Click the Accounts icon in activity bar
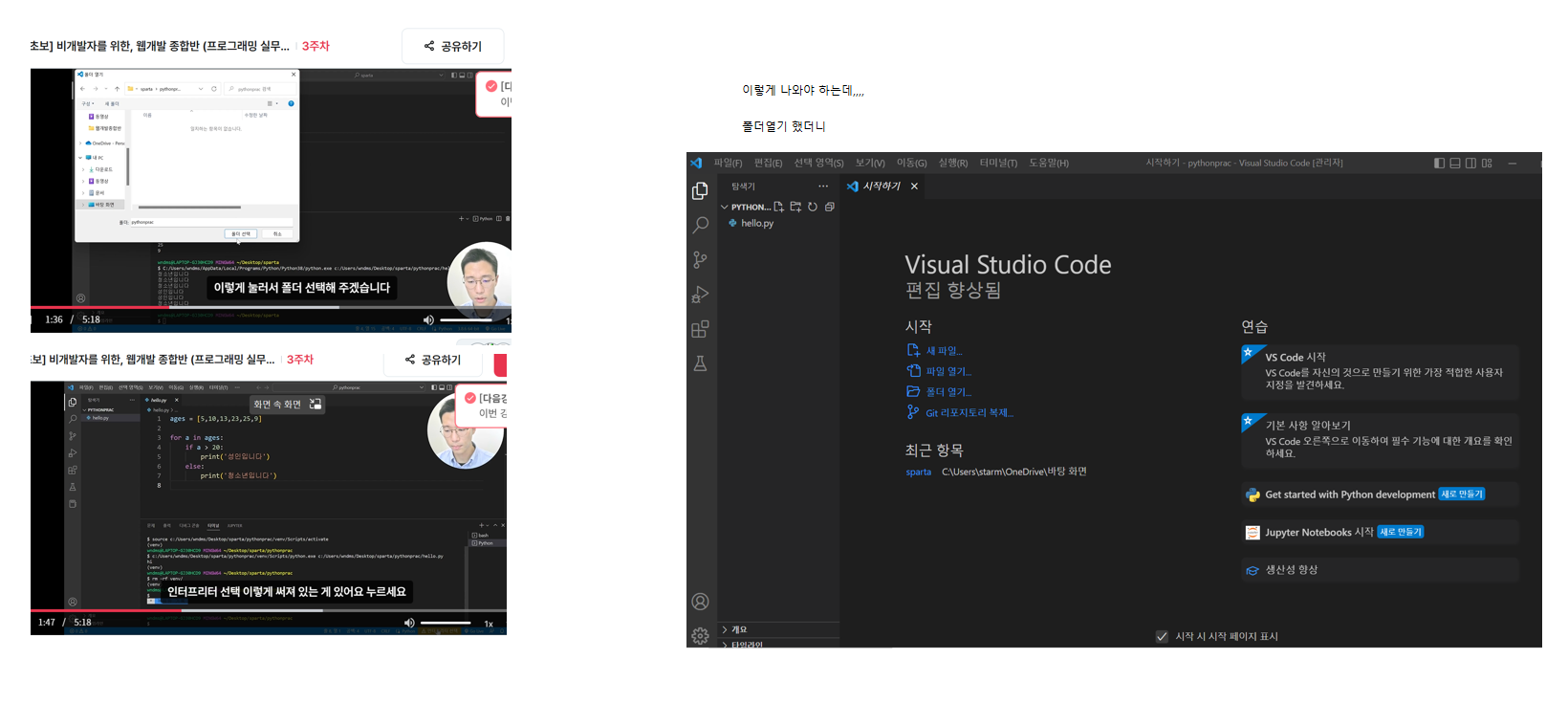 click(700, 602)
